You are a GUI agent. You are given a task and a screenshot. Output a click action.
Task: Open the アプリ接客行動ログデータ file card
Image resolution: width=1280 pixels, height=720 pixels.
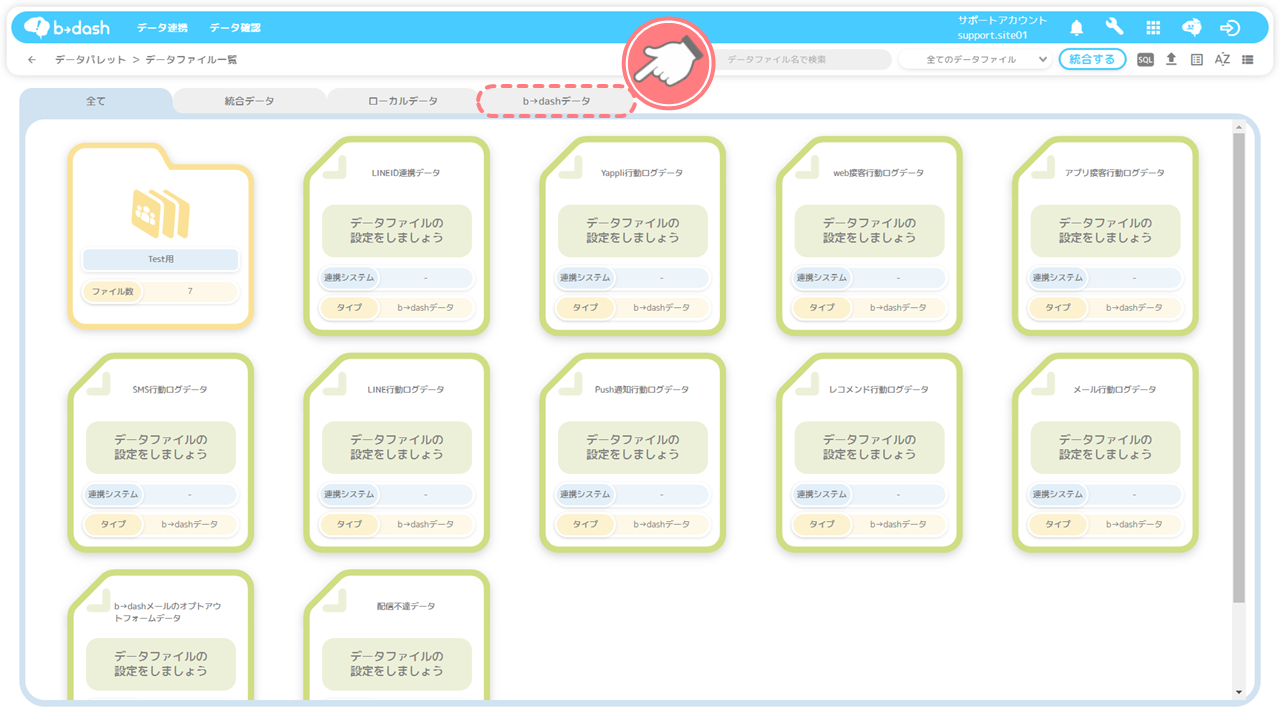(1105, 235)
